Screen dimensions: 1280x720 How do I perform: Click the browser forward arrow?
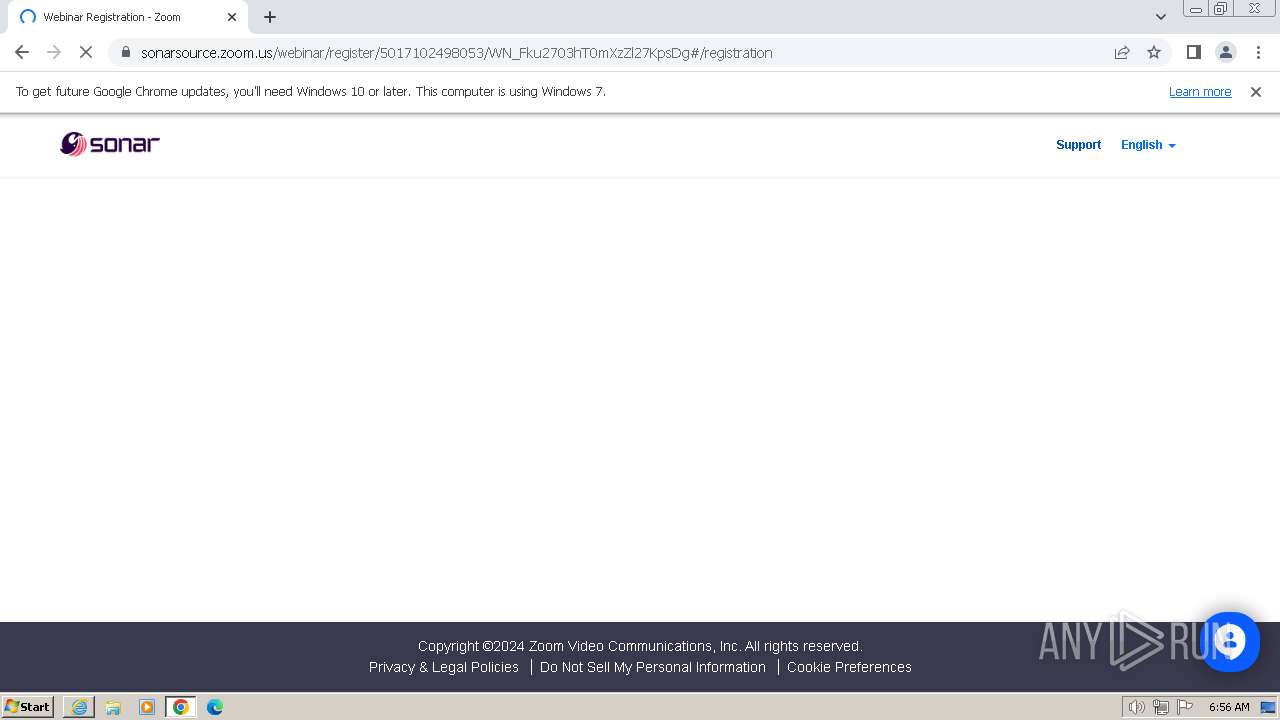pos(54,52)
